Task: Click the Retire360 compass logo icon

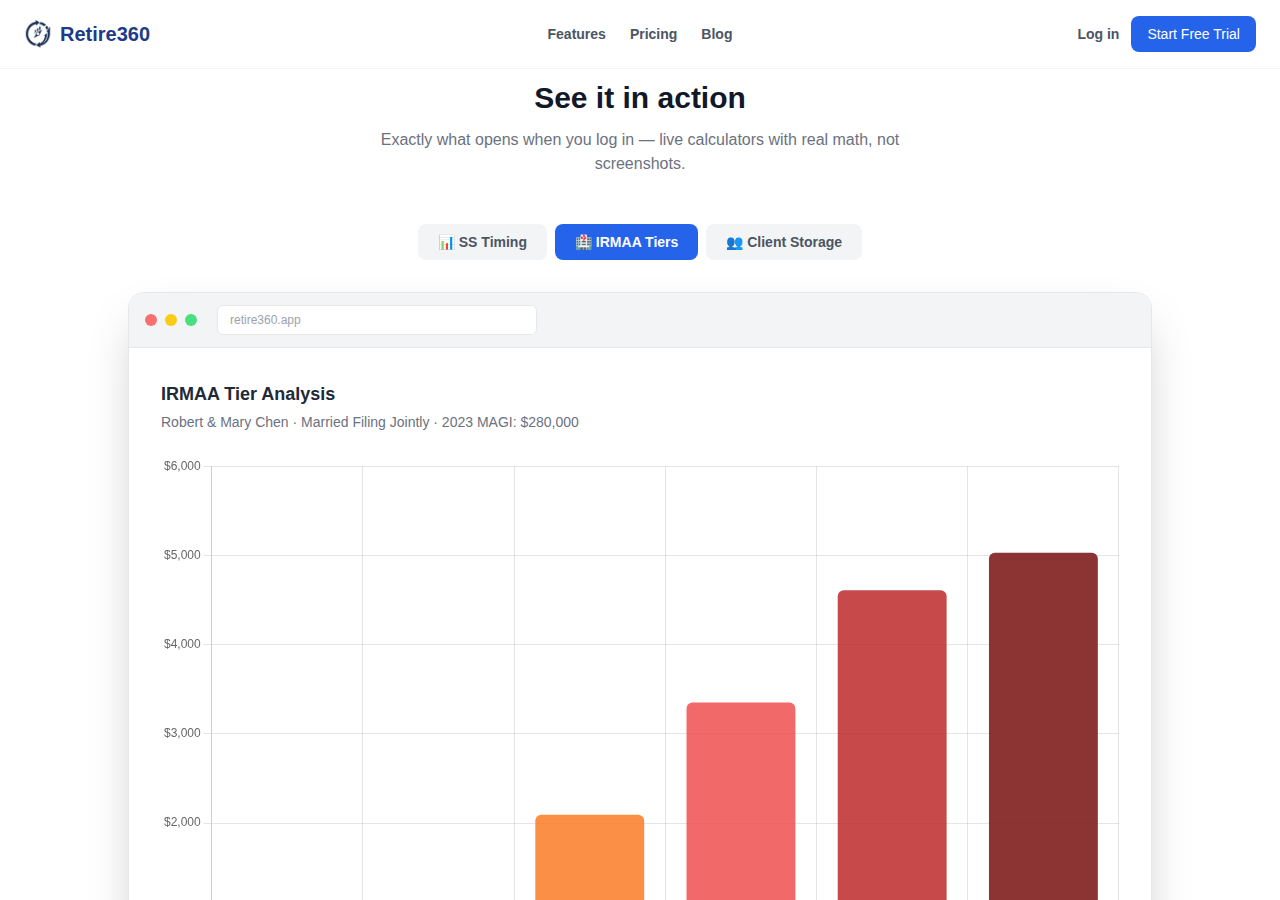Action: tap(38, 34)
